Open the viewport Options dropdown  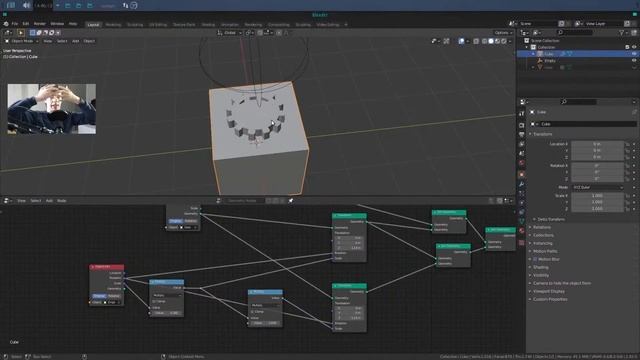tap(503, 33)
